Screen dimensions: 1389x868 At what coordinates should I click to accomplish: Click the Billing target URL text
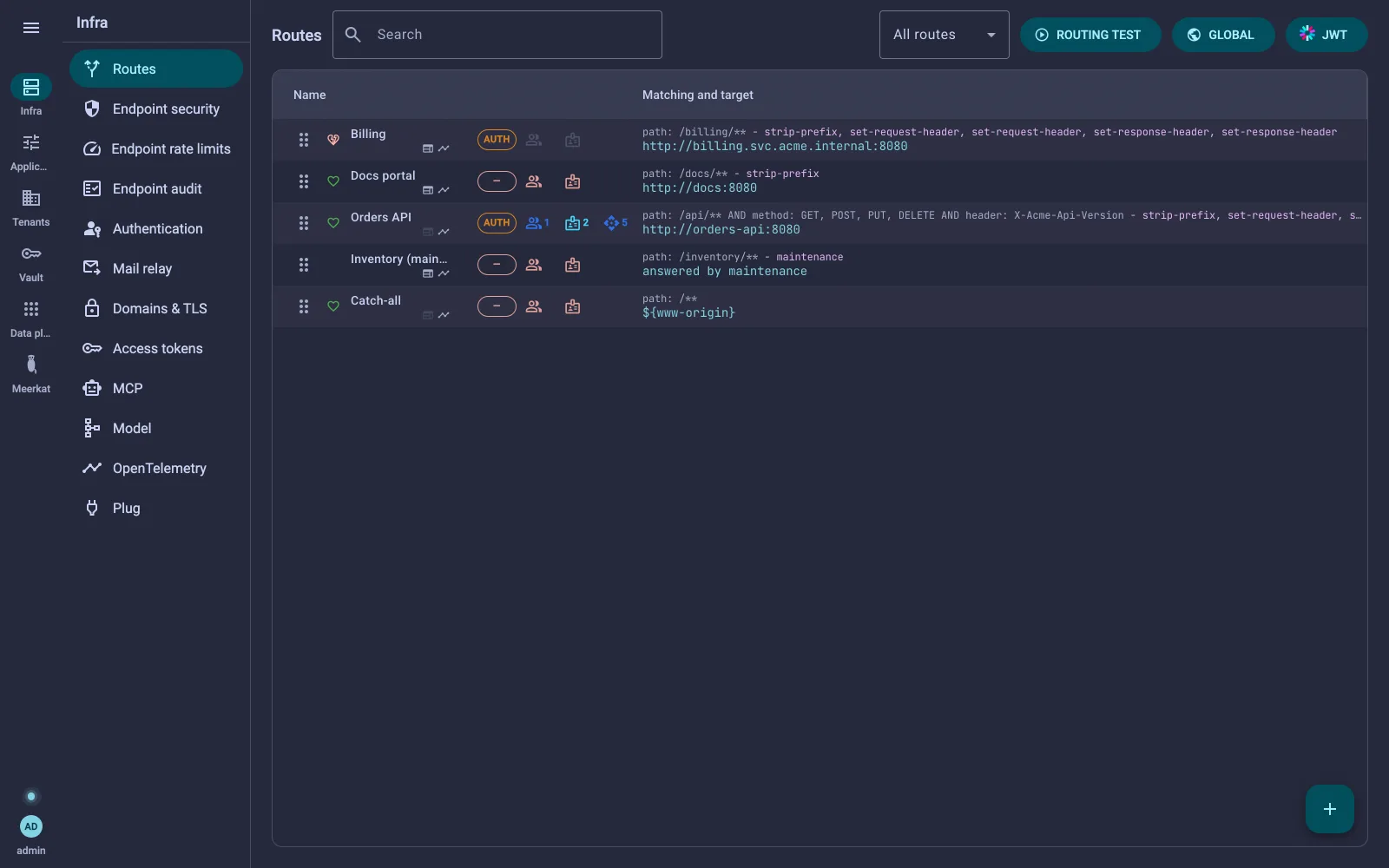774,147
